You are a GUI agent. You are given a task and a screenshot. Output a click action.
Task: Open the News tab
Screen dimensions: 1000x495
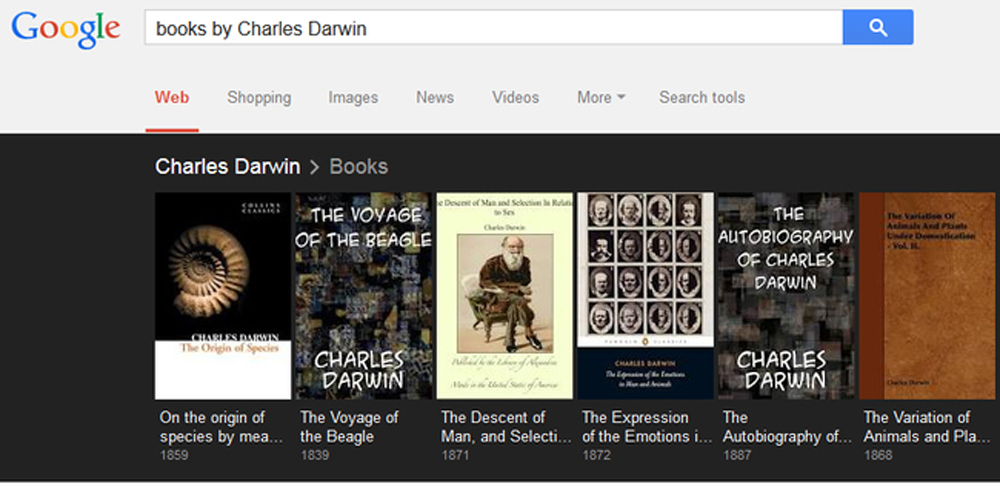pos(435,98)
